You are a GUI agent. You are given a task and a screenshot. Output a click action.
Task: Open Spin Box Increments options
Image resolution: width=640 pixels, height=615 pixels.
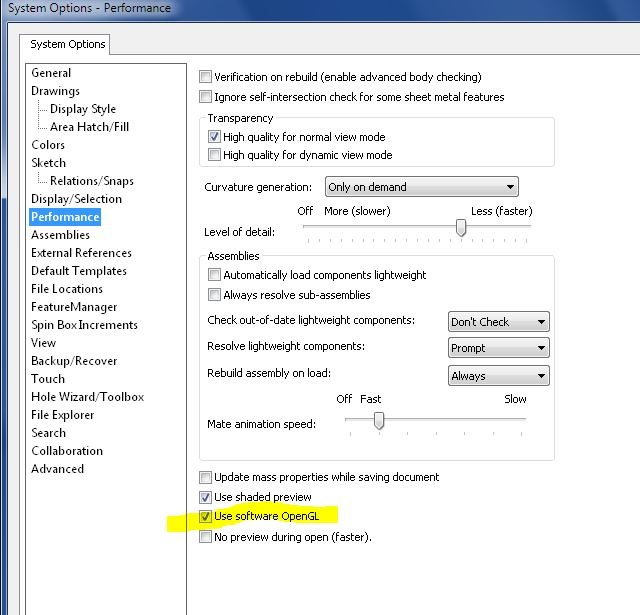coord(84,325)
